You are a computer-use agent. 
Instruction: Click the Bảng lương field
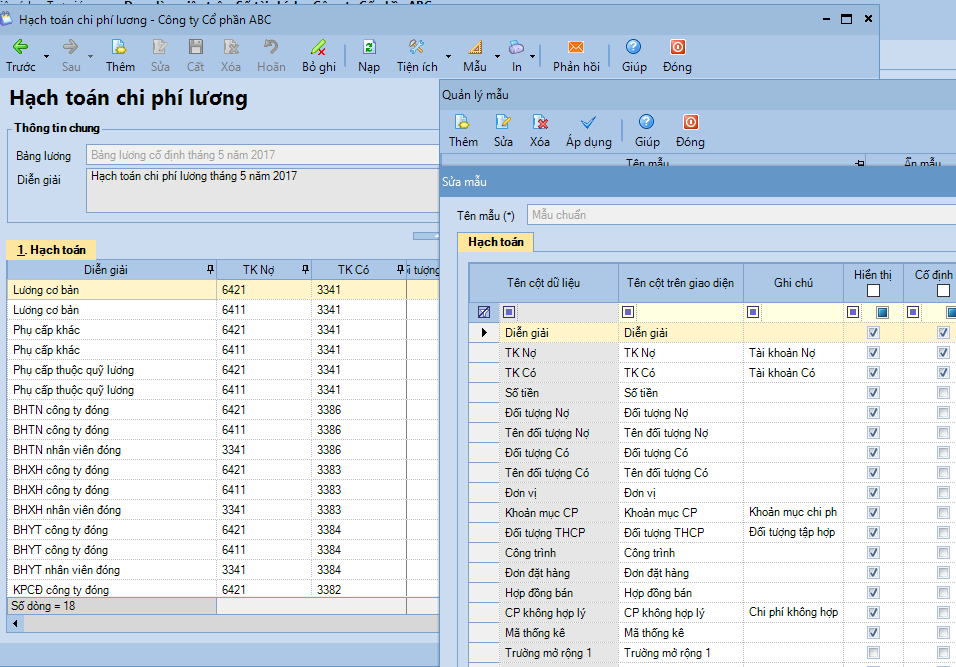coord(262,155)
